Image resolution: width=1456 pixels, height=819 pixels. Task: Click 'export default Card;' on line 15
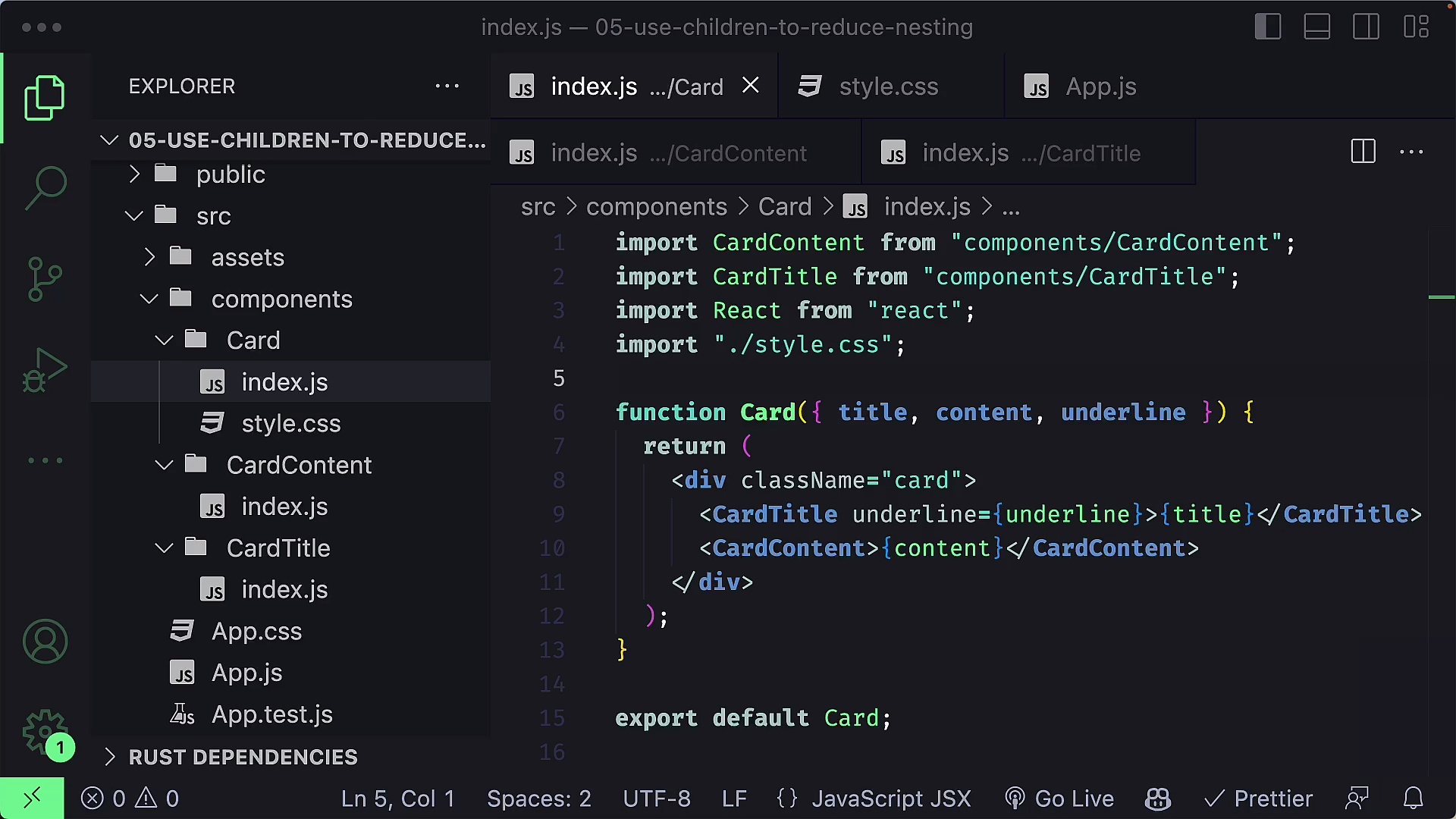pyautogui.click(x=753, y=718)
